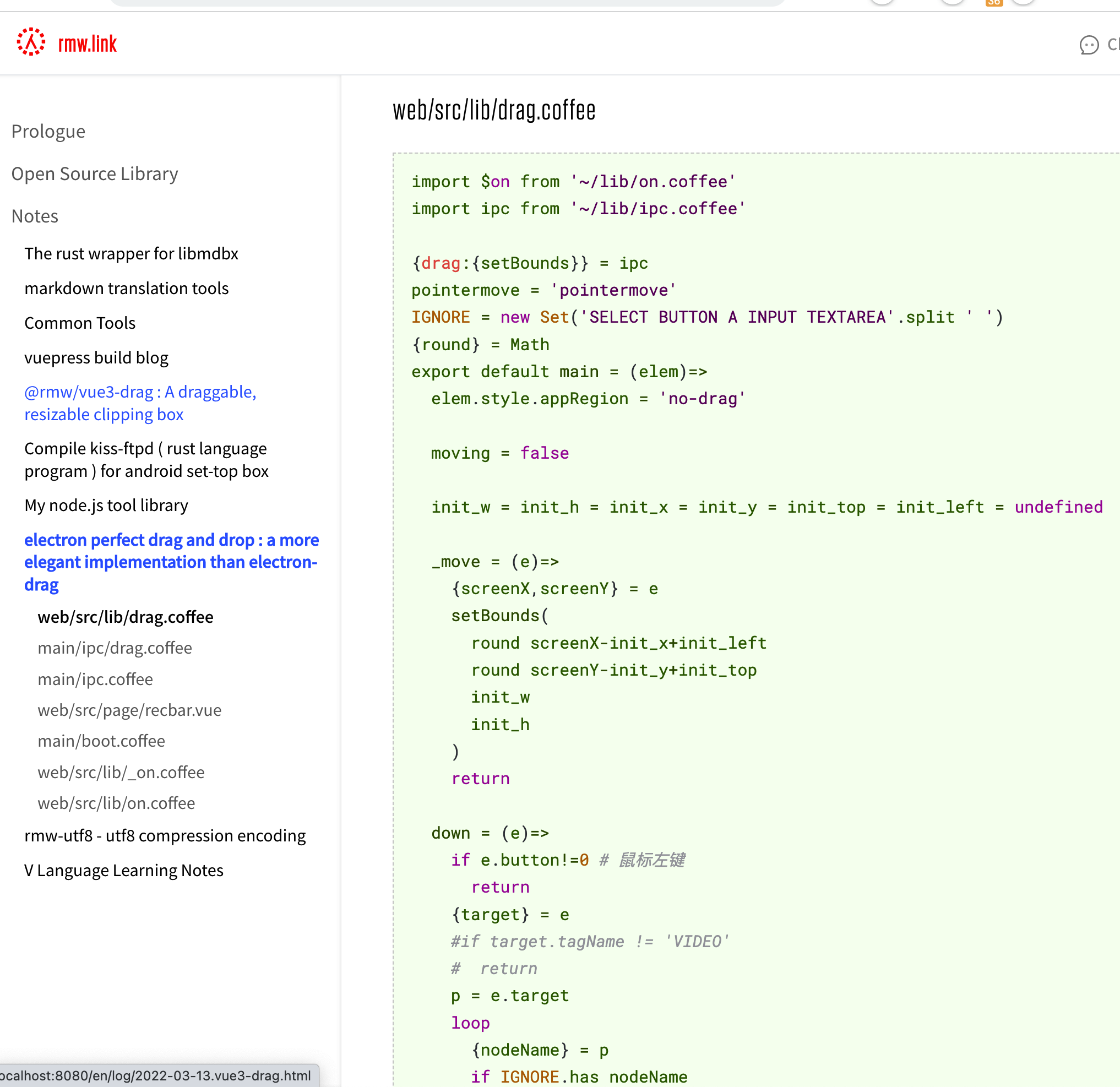Screen dimensions: 1120x1087
Task: Open The rust wrapper for libmdbx note
Action: (131, 253)
